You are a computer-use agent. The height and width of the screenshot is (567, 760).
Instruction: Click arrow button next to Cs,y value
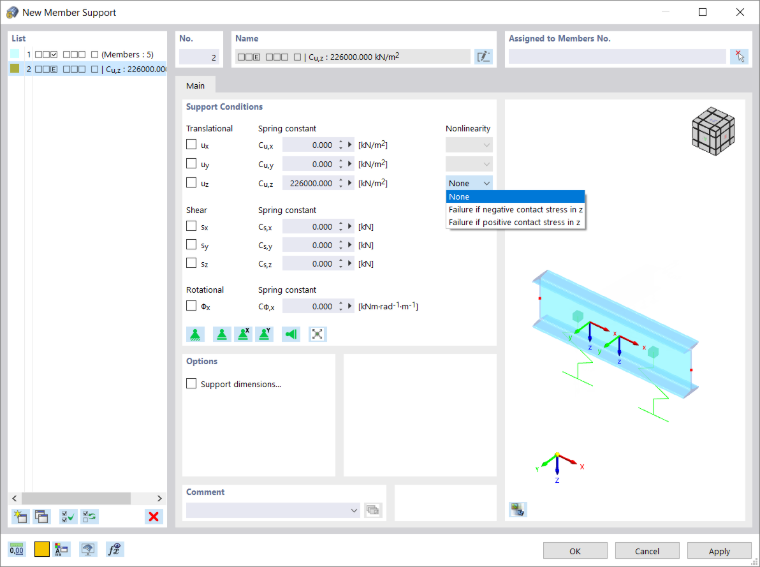pyautogui.click(x=349, y=245)
